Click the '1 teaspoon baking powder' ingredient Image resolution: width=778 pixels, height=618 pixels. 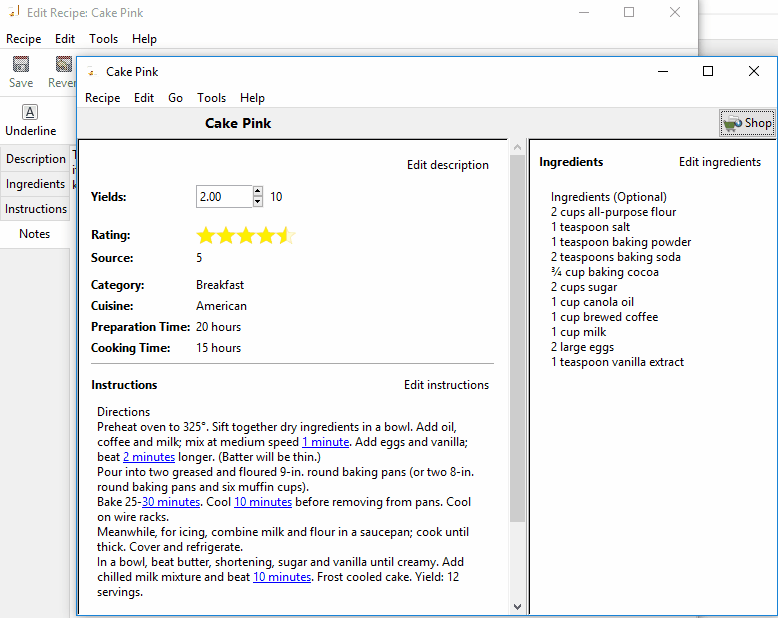[x=621, y=242]
